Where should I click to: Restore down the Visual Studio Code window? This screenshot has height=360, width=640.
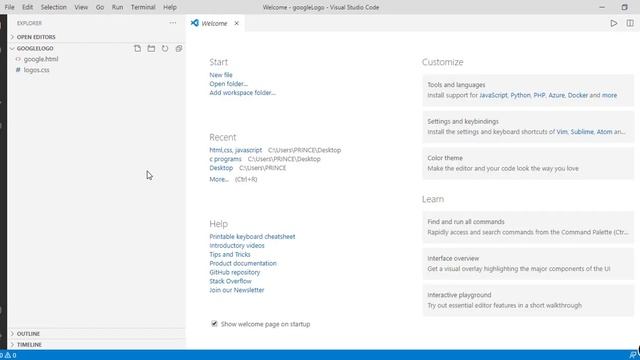click(624, 7)
